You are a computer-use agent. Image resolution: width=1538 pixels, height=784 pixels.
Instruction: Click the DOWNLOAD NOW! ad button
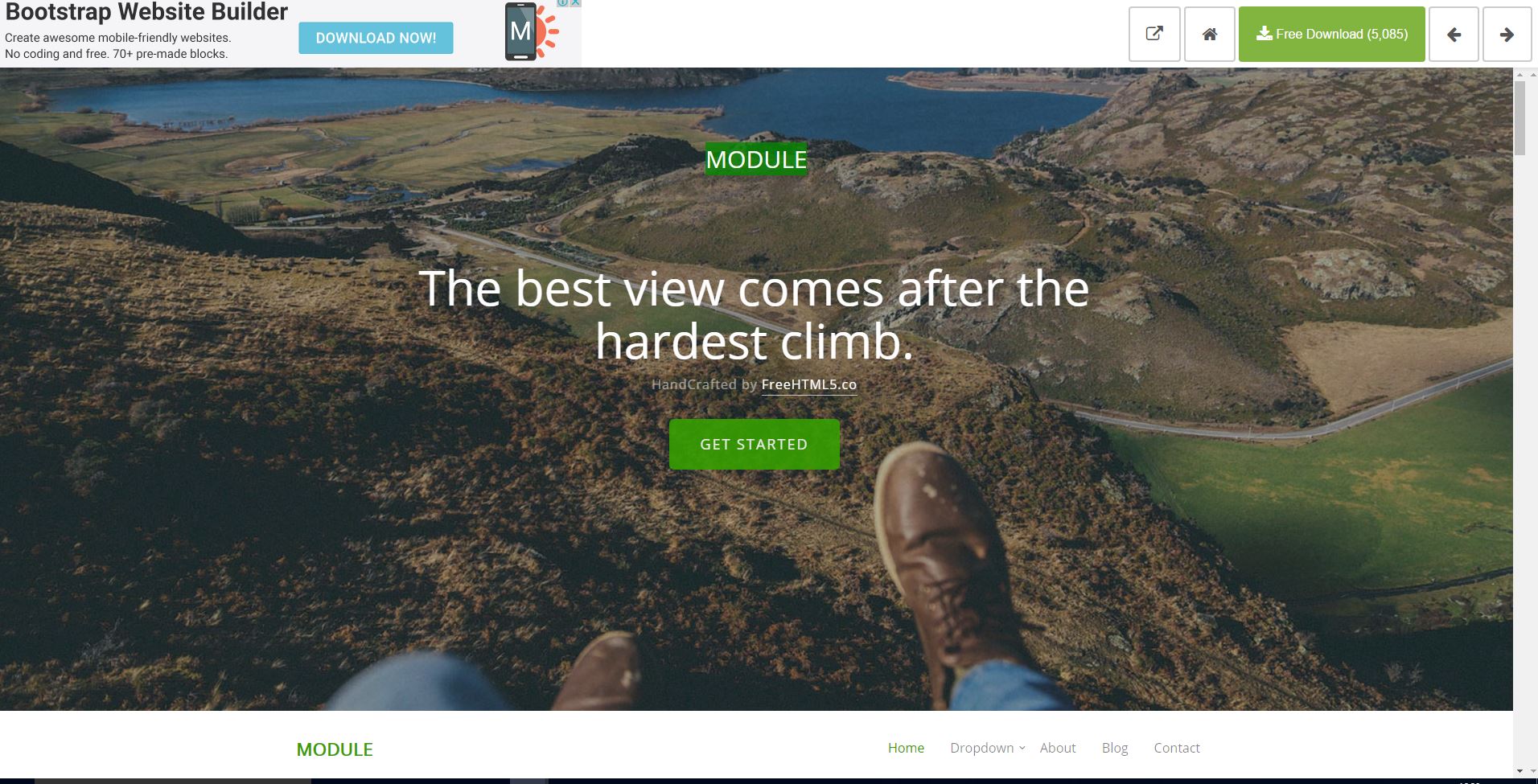(x=376, y=38)
